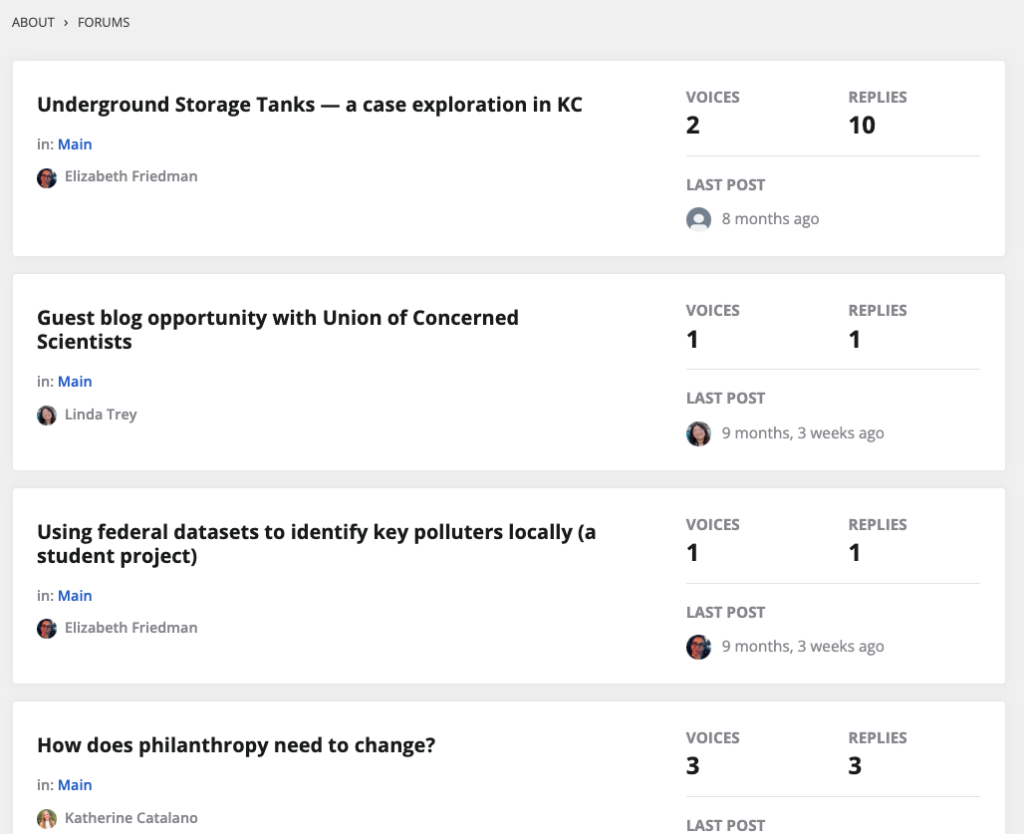Click "8 months ago" last post timestamp

click(x=770, y=219)
